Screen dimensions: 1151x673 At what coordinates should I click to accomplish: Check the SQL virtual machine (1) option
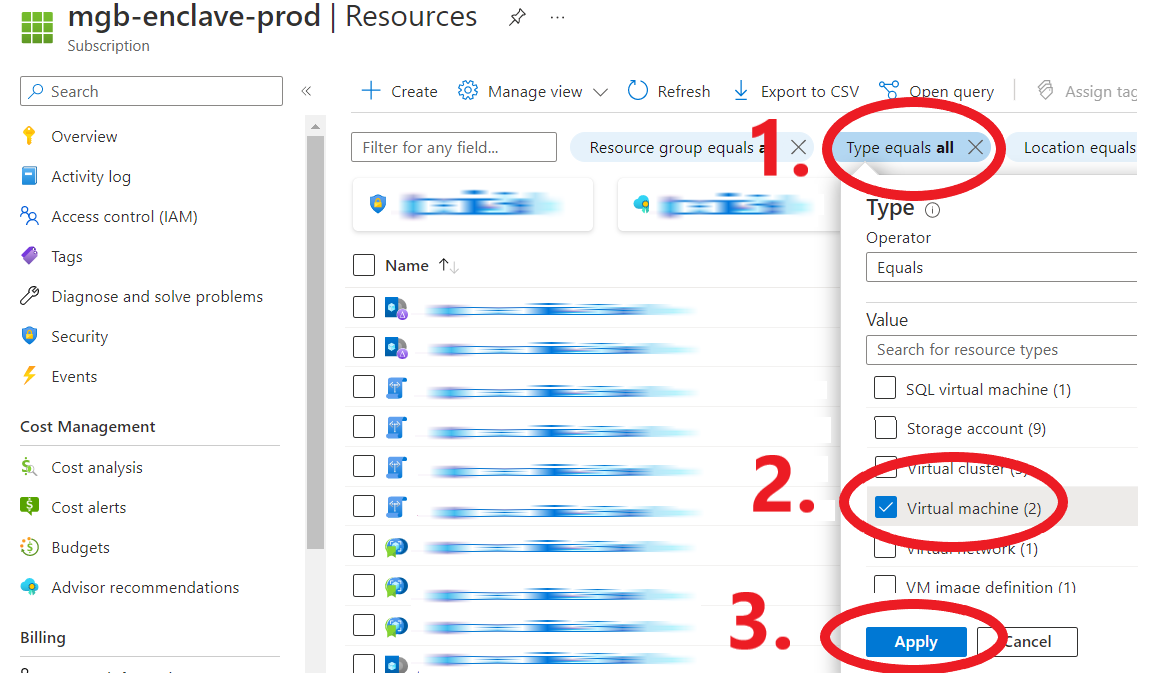tap(885, 388)
